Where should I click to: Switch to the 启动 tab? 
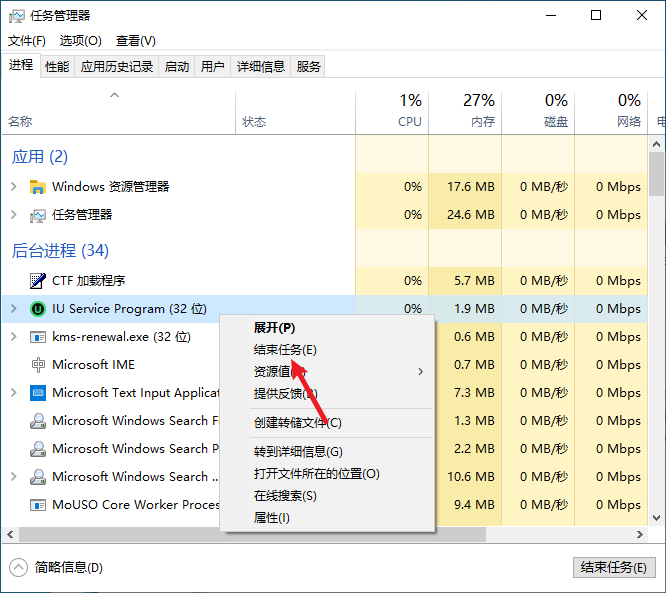[177, 67]
